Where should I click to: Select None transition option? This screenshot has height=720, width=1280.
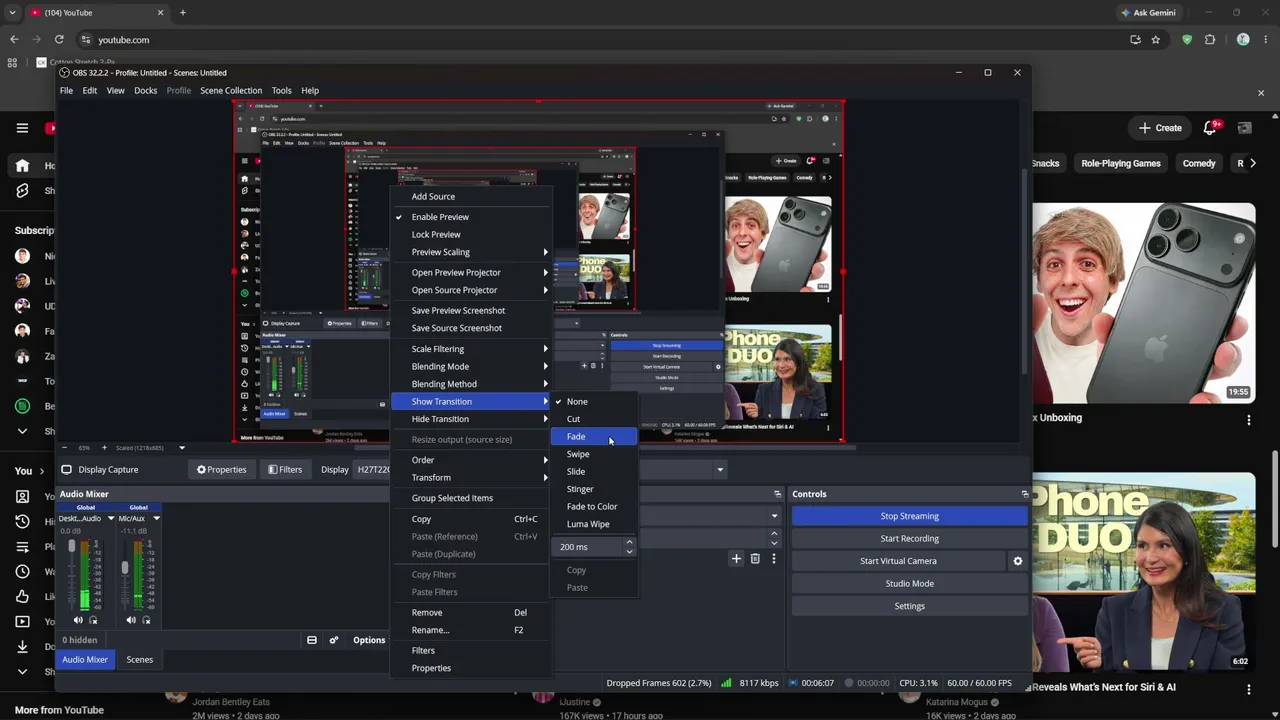[593, 402]
